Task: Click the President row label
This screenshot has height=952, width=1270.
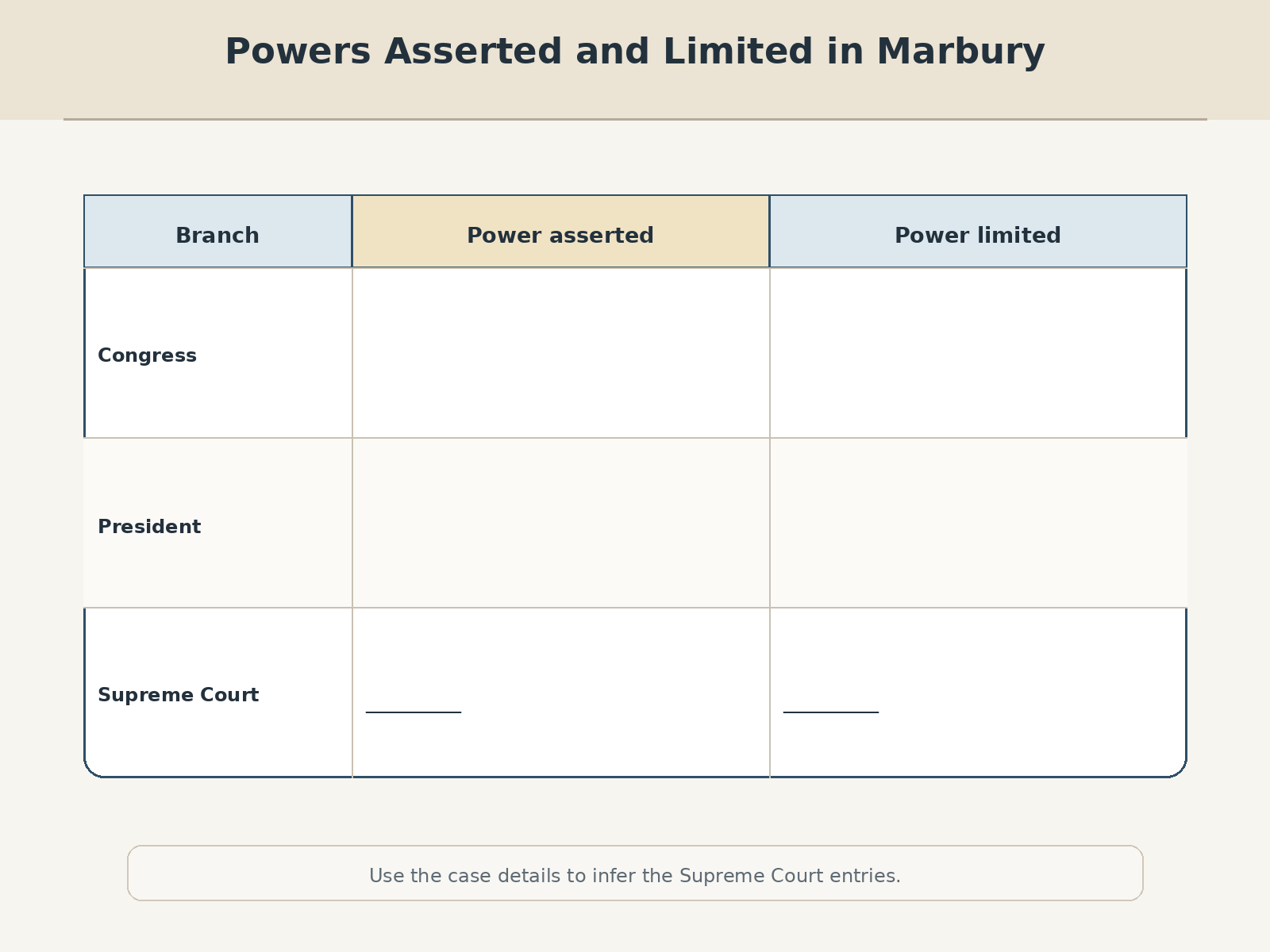Action: point(149,527)
